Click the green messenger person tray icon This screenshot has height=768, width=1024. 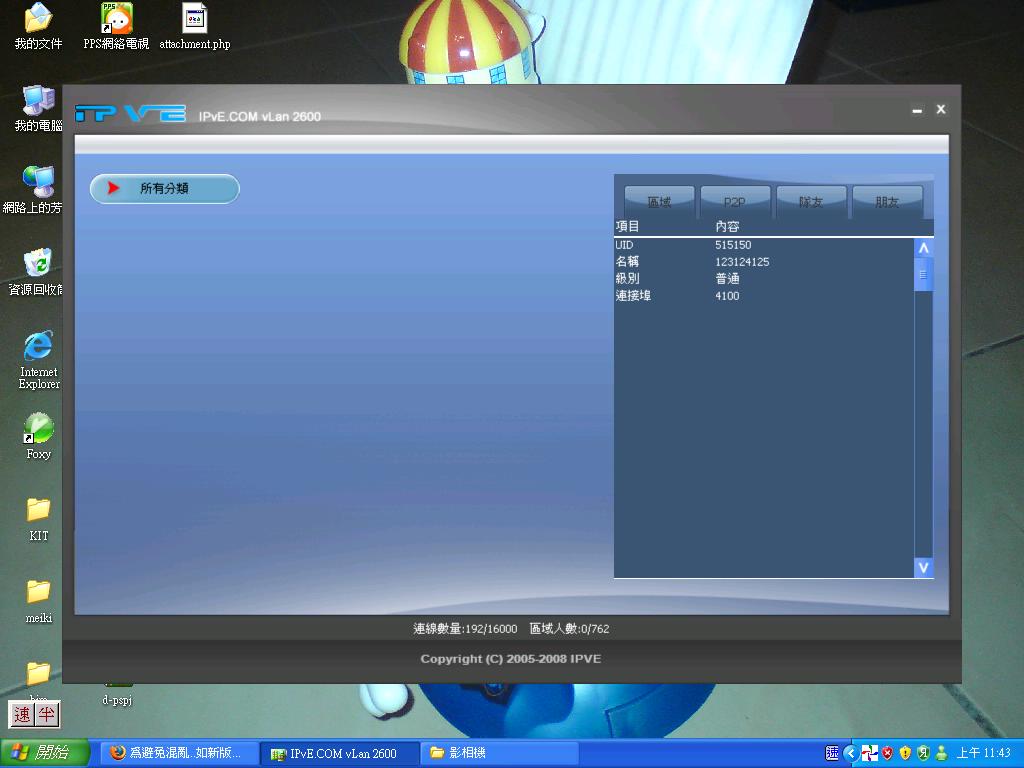(941, 753)
